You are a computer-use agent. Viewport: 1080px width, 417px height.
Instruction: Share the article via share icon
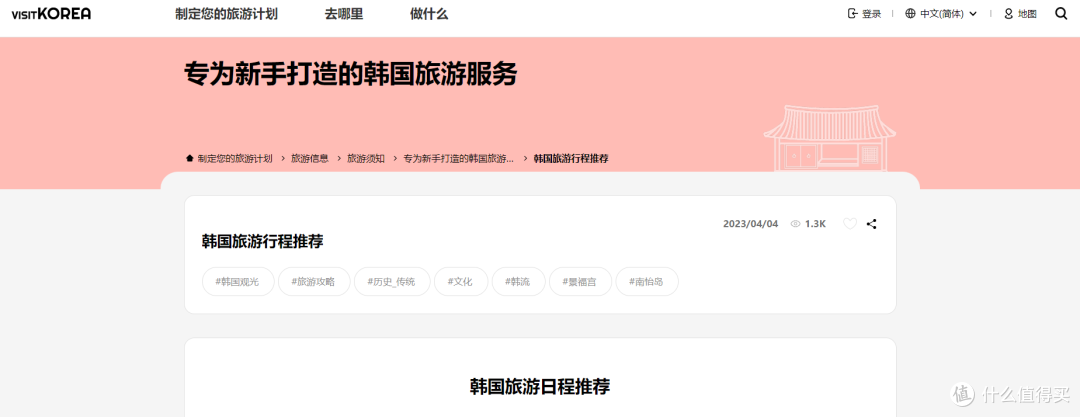point(871,224)
